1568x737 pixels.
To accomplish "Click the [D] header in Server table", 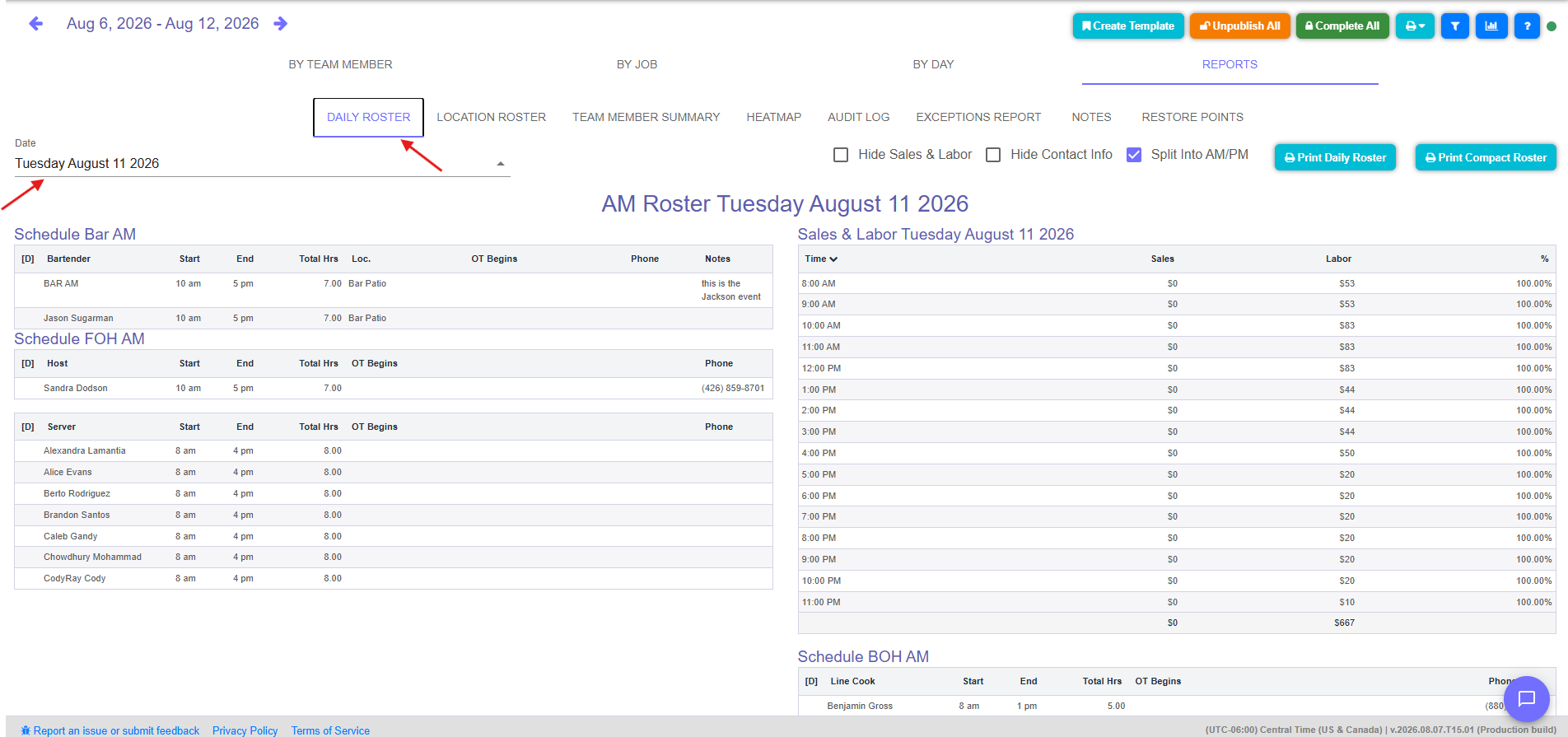I will [x=28, y=427].
